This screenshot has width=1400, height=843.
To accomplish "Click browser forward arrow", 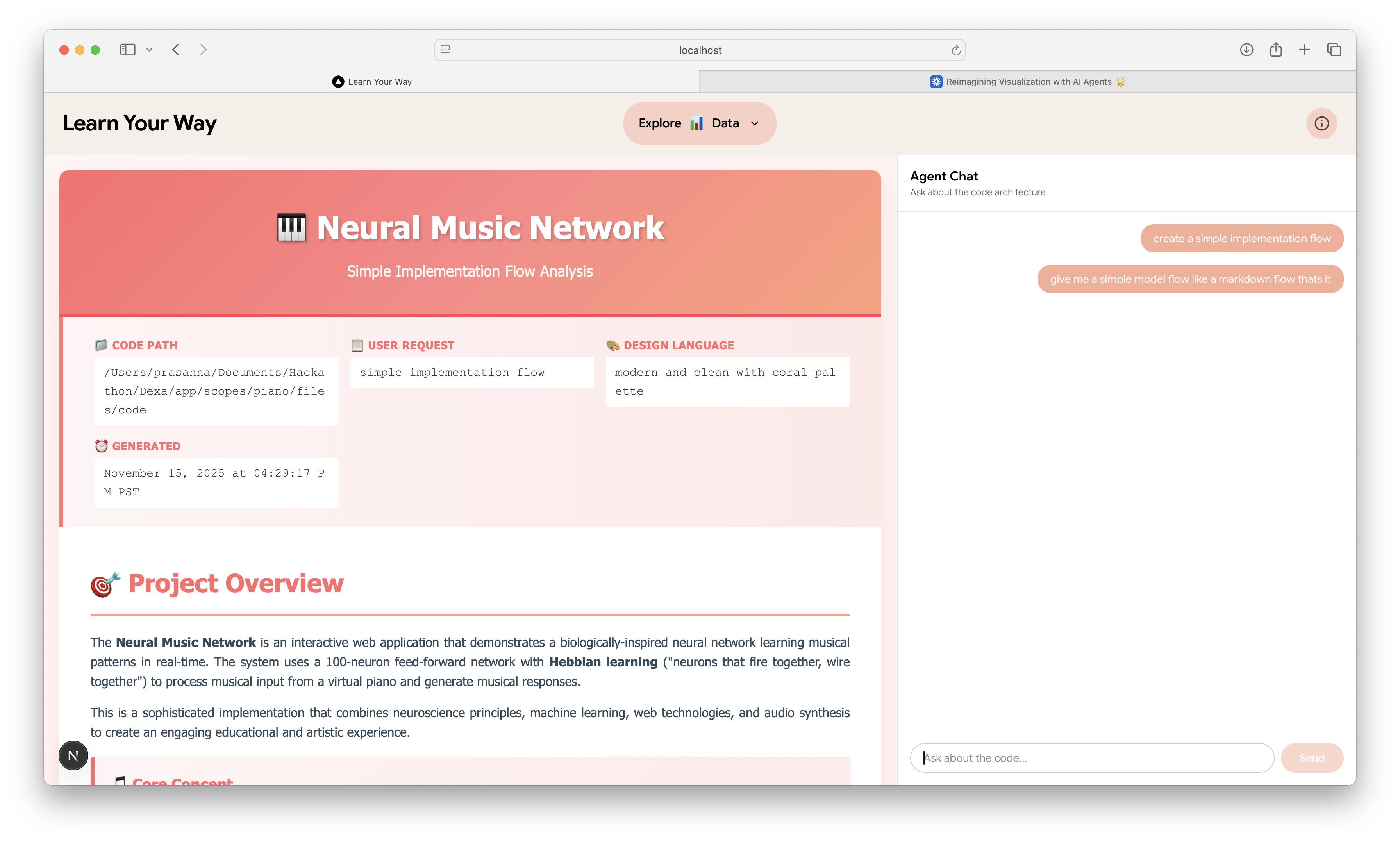I will tap(203, 50).
